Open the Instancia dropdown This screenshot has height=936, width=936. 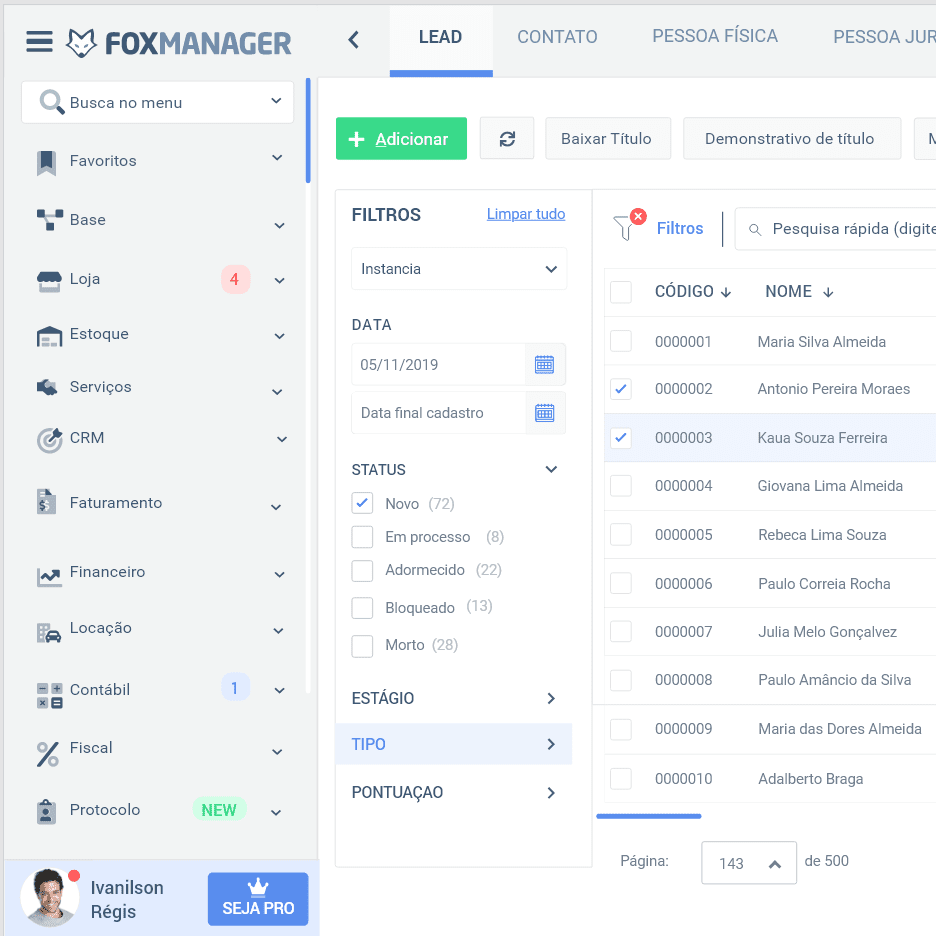[x=458, y=269]
